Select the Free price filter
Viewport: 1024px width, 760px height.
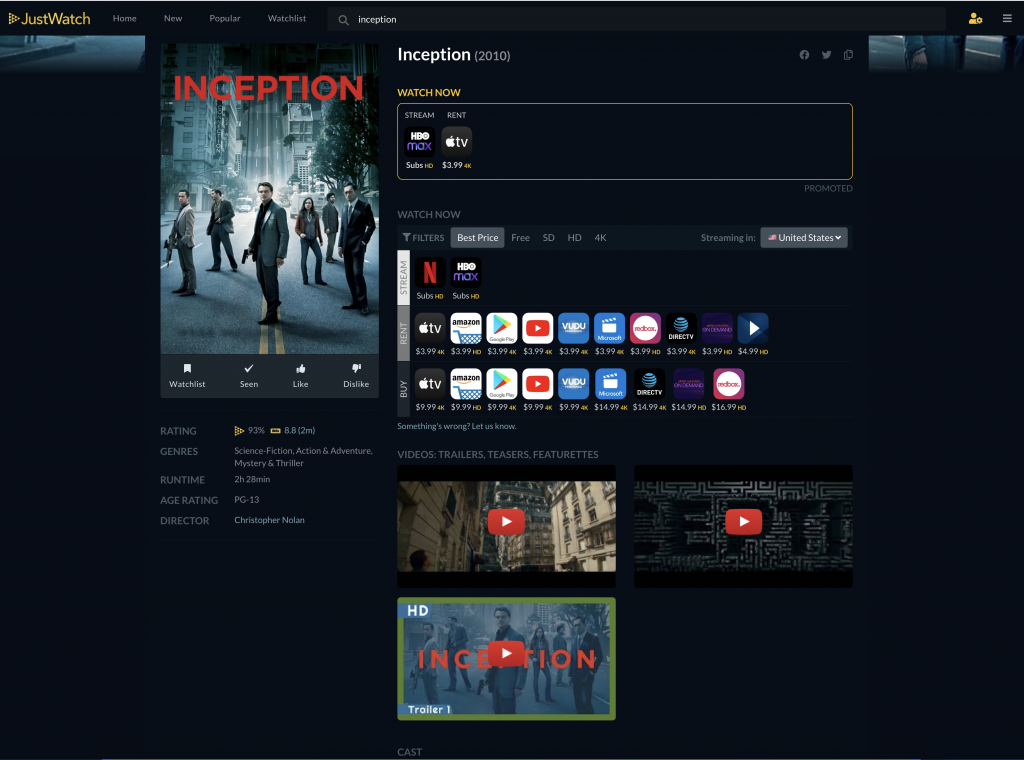coord(520,238)
